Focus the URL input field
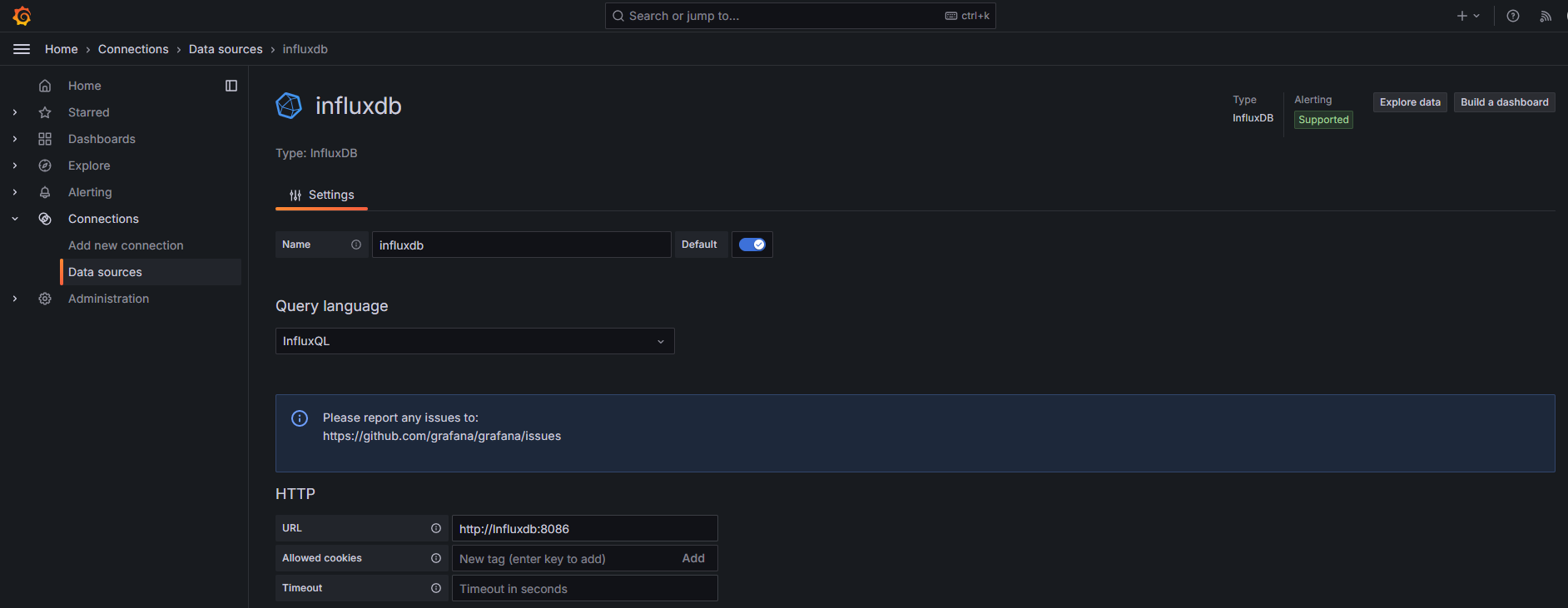1568x608 pixels. pos(584,528)
